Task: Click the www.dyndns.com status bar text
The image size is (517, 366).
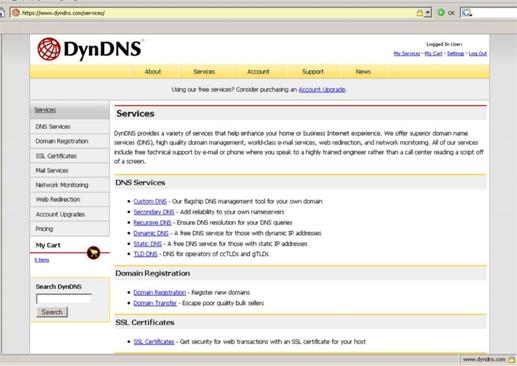Action: coord(484,359)
